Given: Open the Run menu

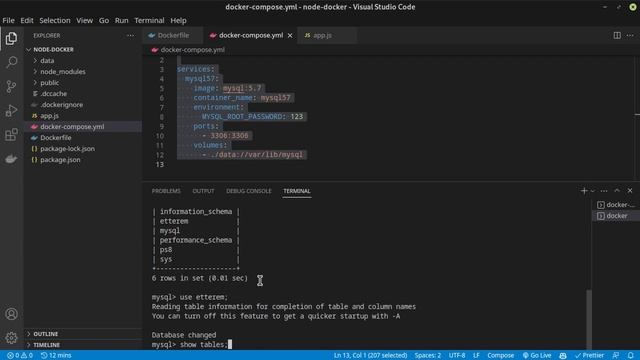Looking at the screenshot, I should (121, 20).
